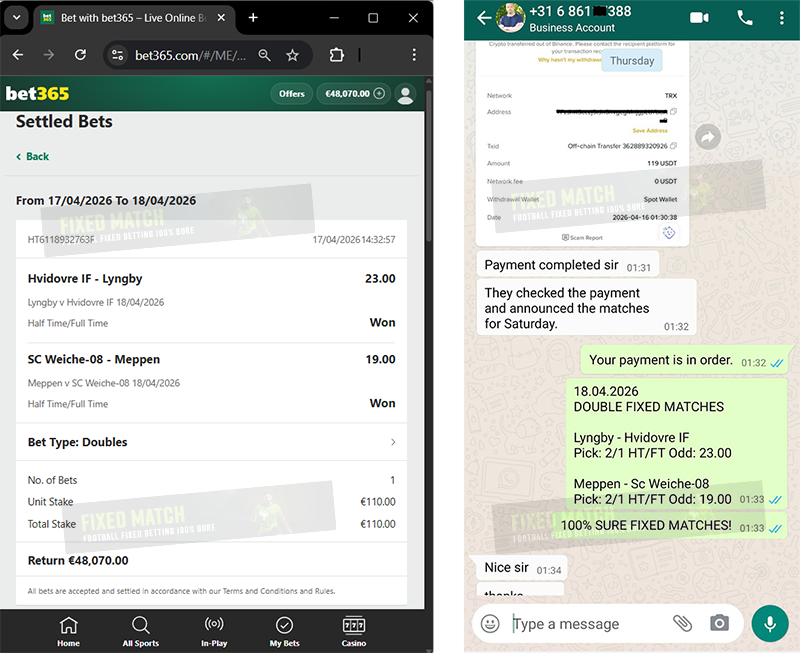Start a video call in WhatsApp

[699, 18]
